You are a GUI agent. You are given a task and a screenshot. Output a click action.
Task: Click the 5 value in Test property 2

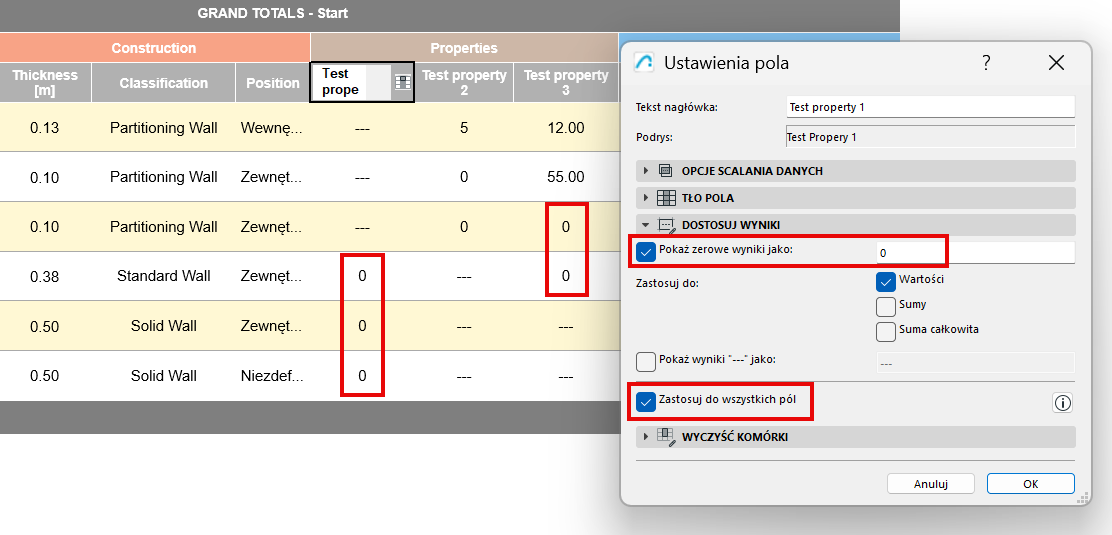pyautogui.click(x=464, y=128)
